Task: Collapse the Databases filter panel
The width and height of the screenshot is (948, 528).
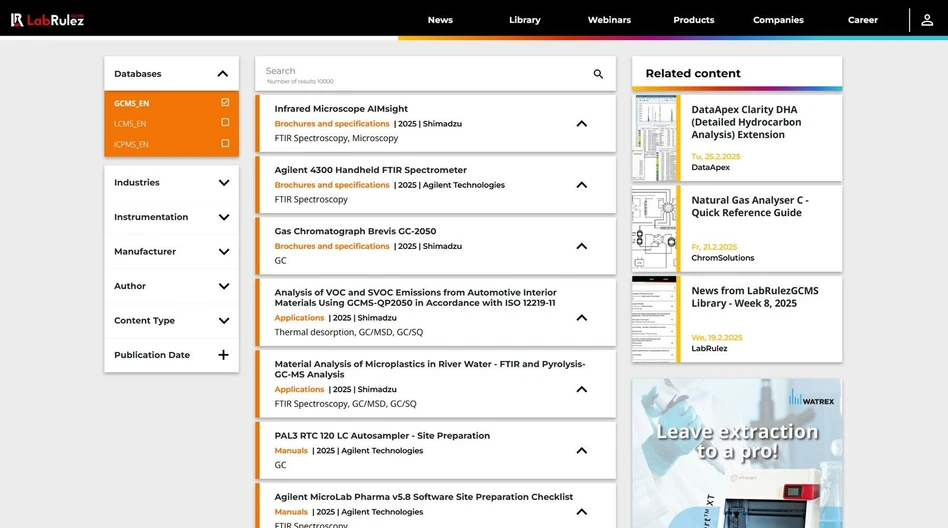Action: 222,74
